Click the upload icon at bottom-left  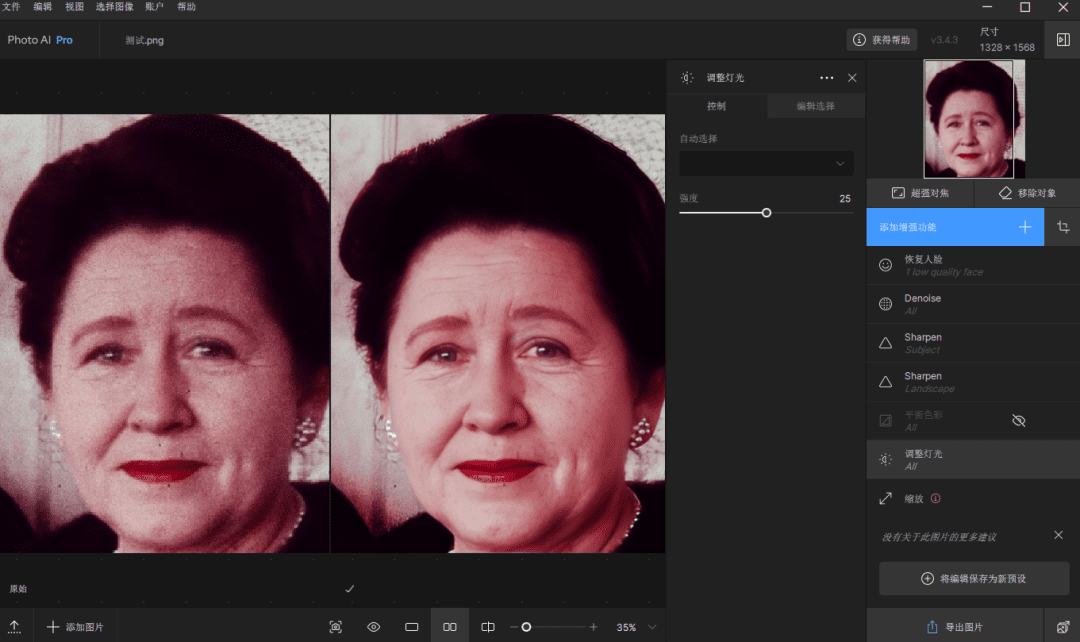click(x=15, y=627)
